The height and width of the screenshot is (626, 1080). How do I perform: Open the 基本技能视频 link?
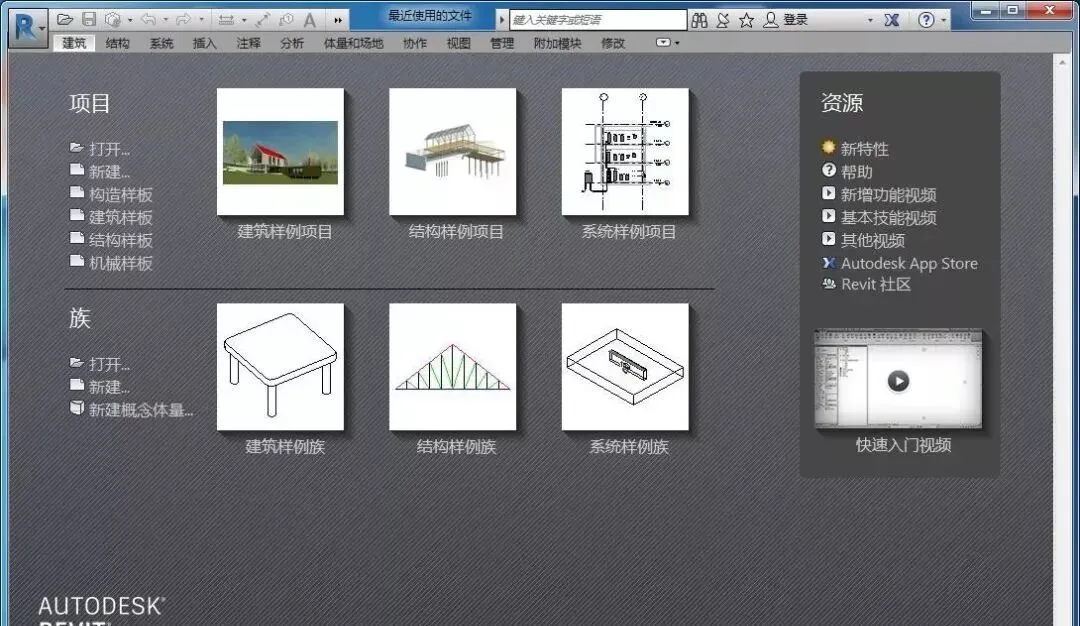point(880,217)
